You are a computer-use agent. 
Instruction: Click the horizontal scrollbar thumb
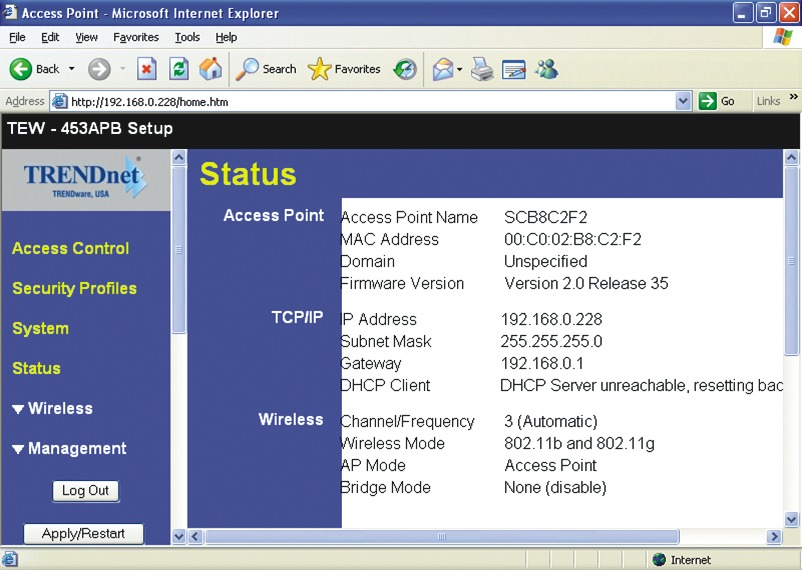pos(441,536)
